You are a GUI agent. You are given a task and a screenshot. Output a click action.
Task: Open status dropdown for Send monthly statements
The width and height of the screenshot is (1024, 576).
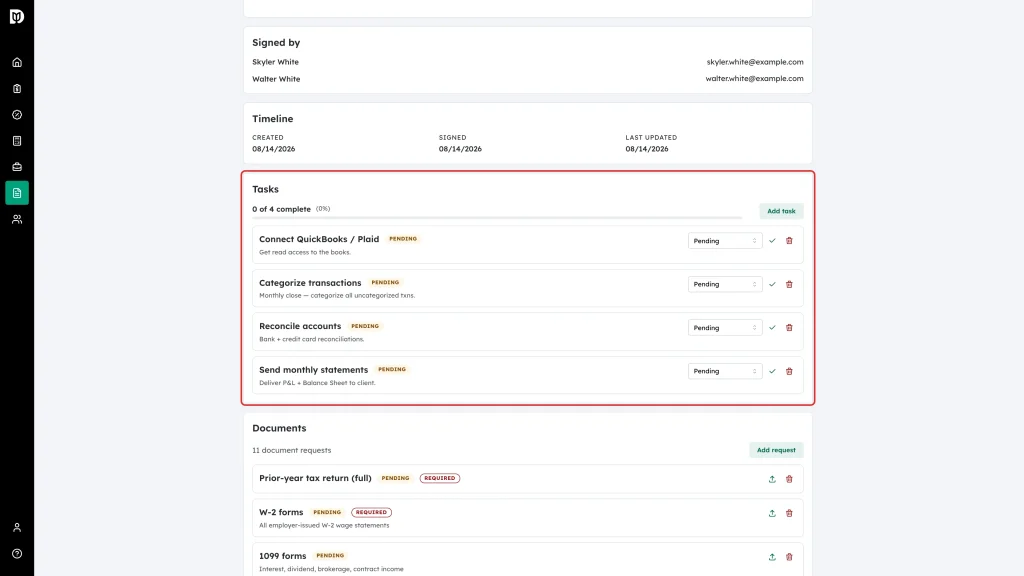tap(725, 372)
